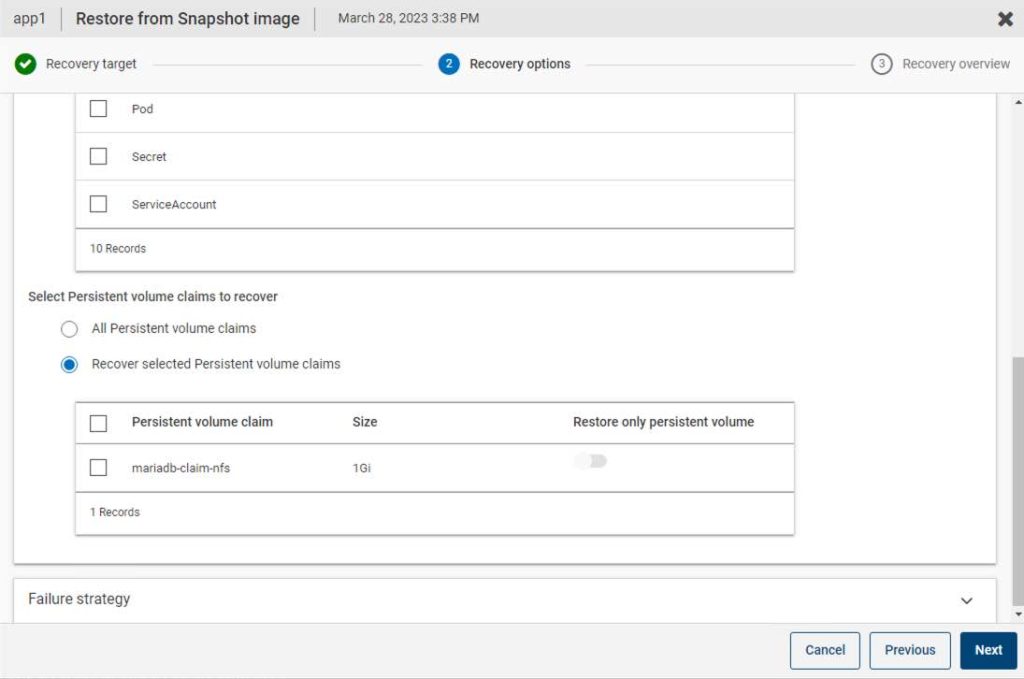Click the green Recovery target completed icon
1024x679 pixels.
[25, 63]
